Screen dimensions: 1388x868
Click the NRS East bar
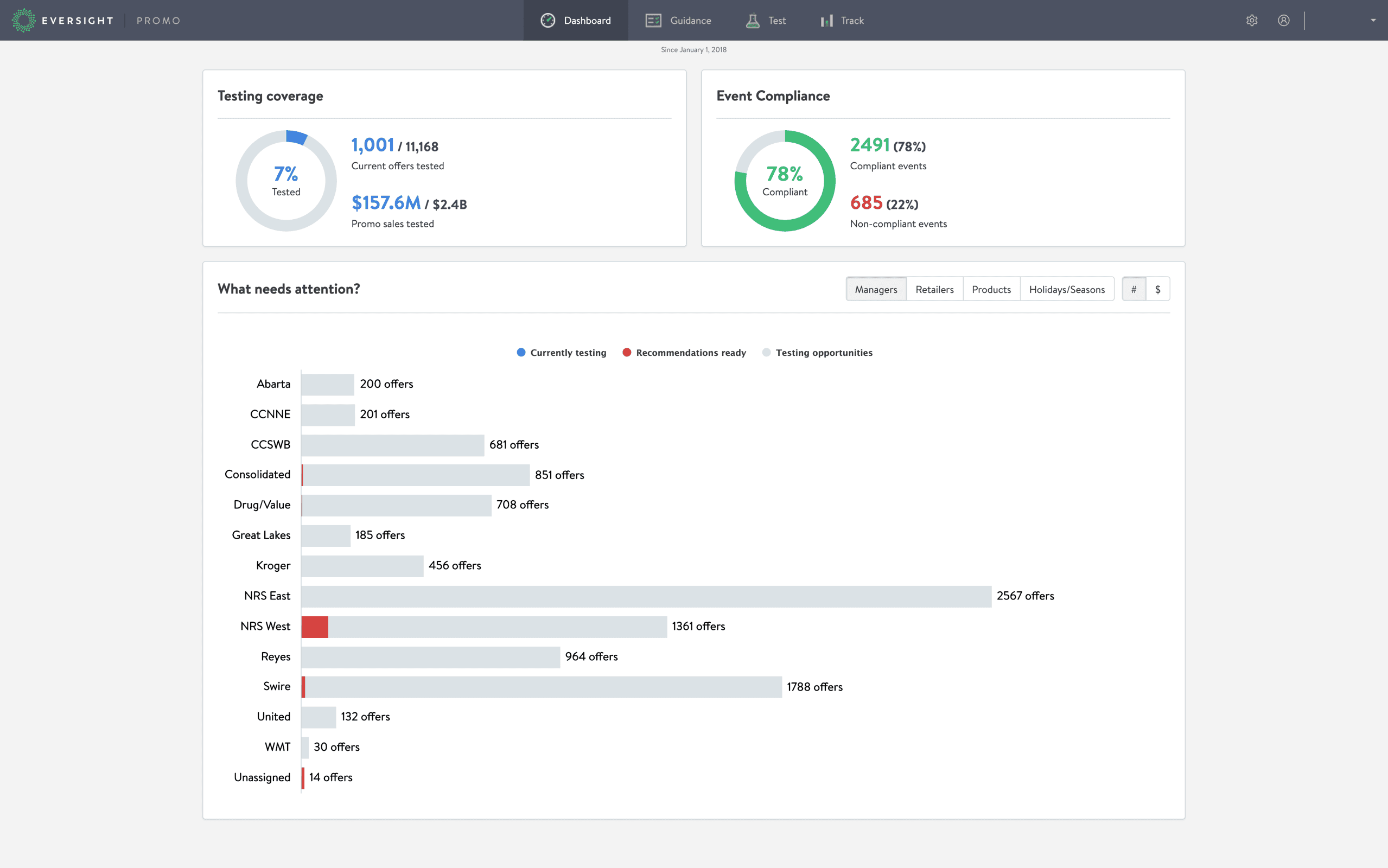tap(646, 596)
